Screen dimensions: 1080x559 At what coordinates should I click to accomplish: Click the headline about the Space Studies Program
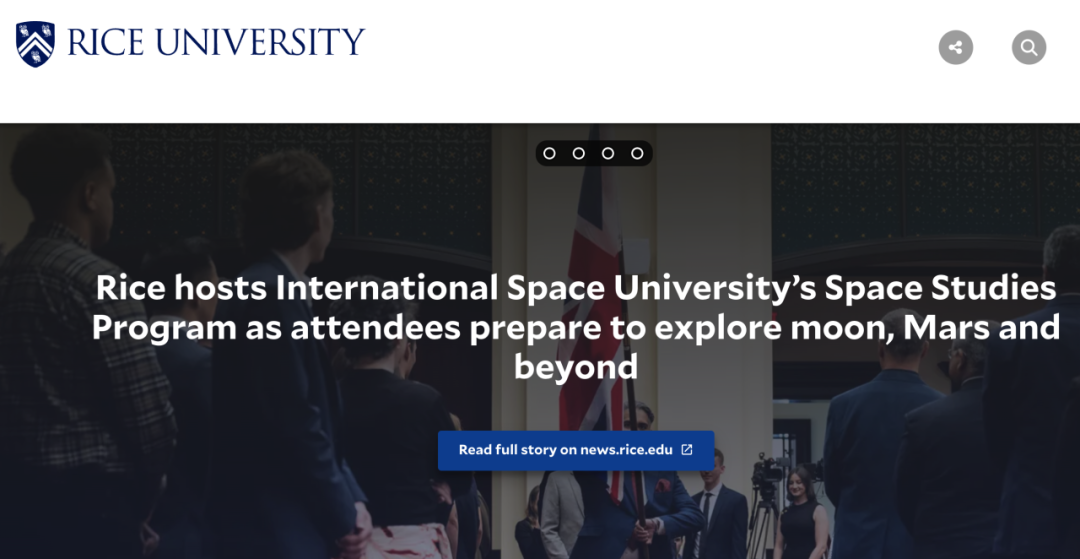coord(576,327)
